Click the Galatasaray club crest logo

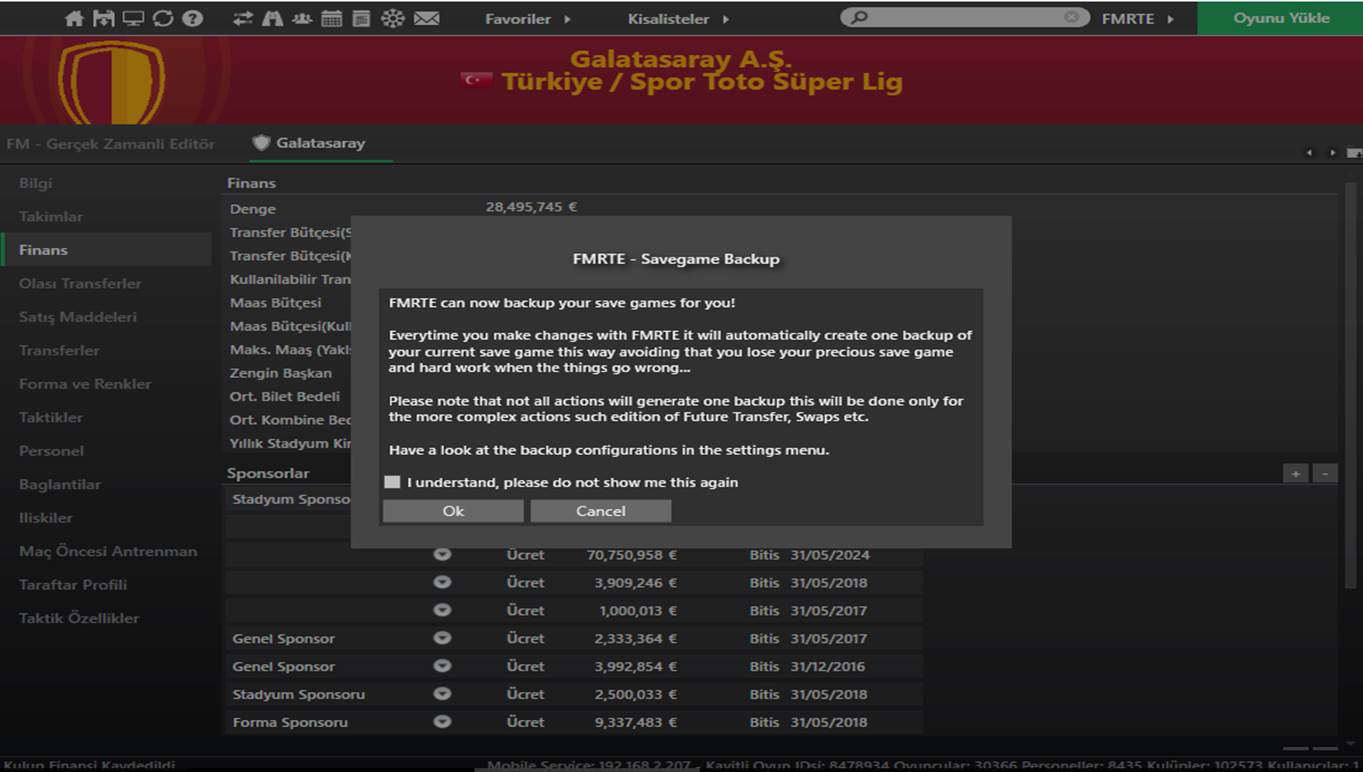(x=111, y=82)
